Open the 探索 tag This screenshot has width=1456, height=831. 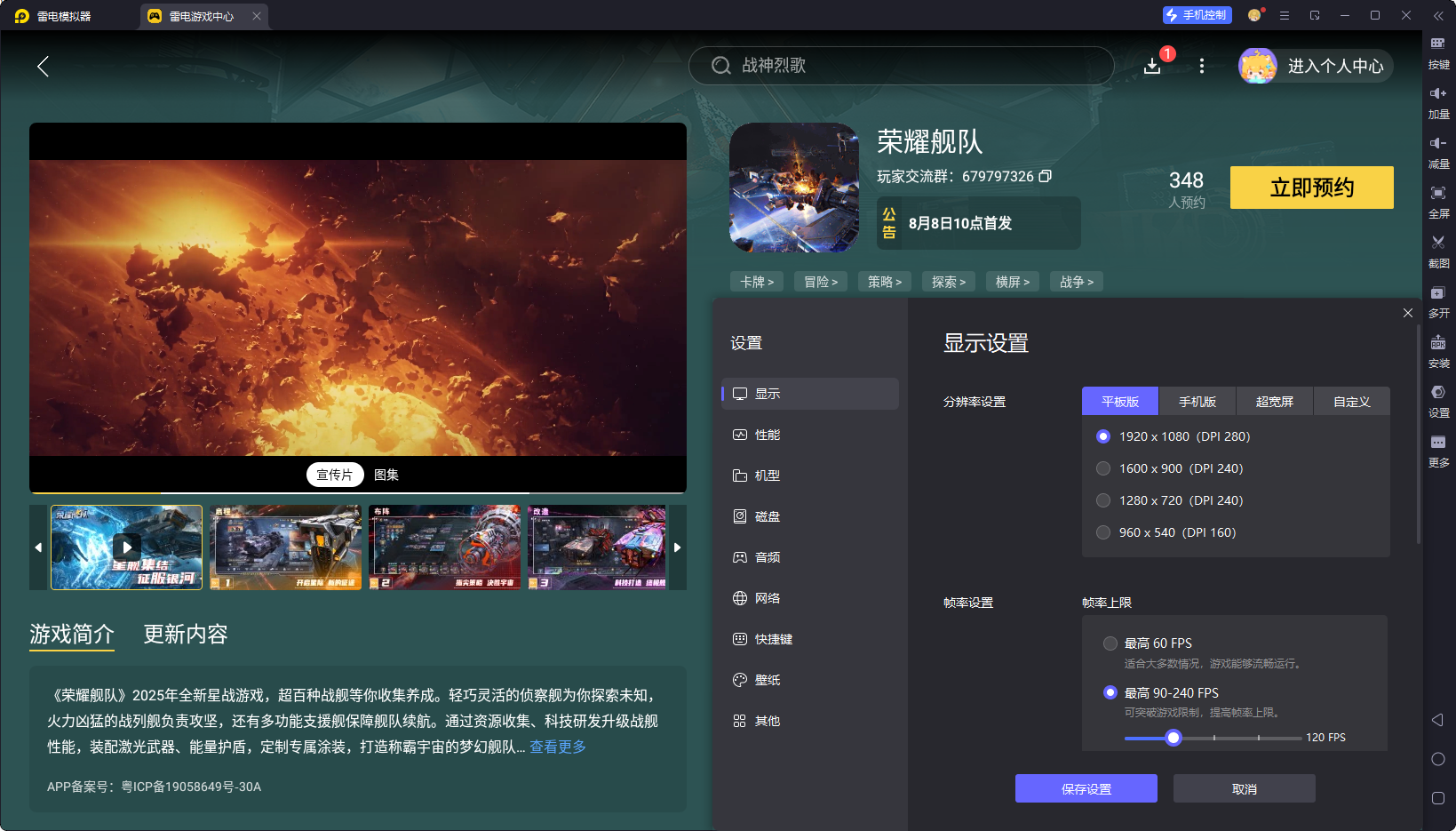coord(949,282)
